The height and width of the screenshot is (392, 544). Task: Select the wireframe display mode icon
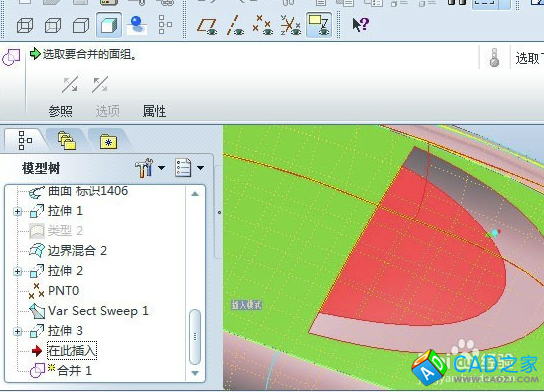point(25,26)
